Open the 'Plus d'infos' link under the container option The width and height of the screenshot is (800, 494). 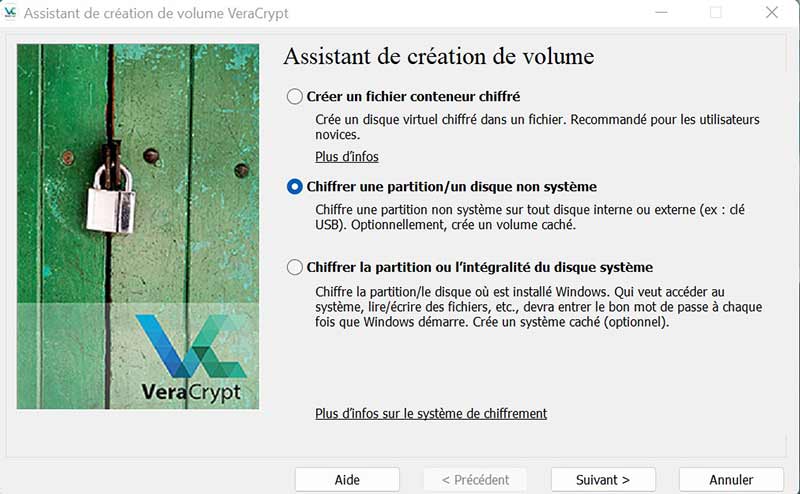(x=347, y=157)
